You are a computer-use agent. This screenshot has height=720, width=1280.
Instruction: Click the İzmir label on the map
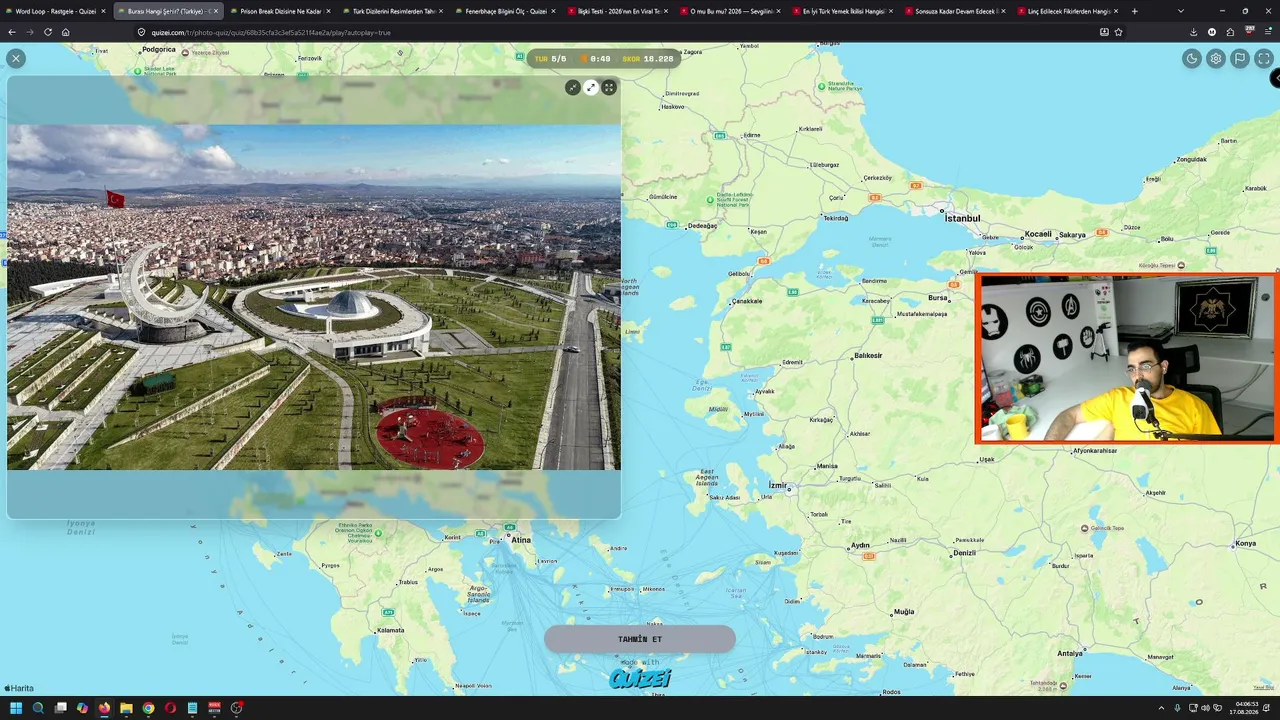(777, 485)
